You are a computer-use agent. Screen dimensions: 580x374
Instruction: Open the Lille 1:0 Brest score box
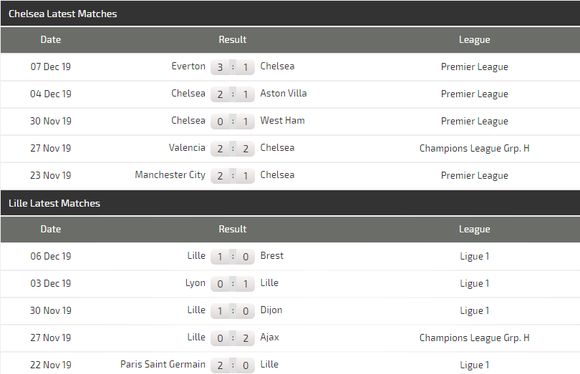pyautogui.click(x=233, y=257)
